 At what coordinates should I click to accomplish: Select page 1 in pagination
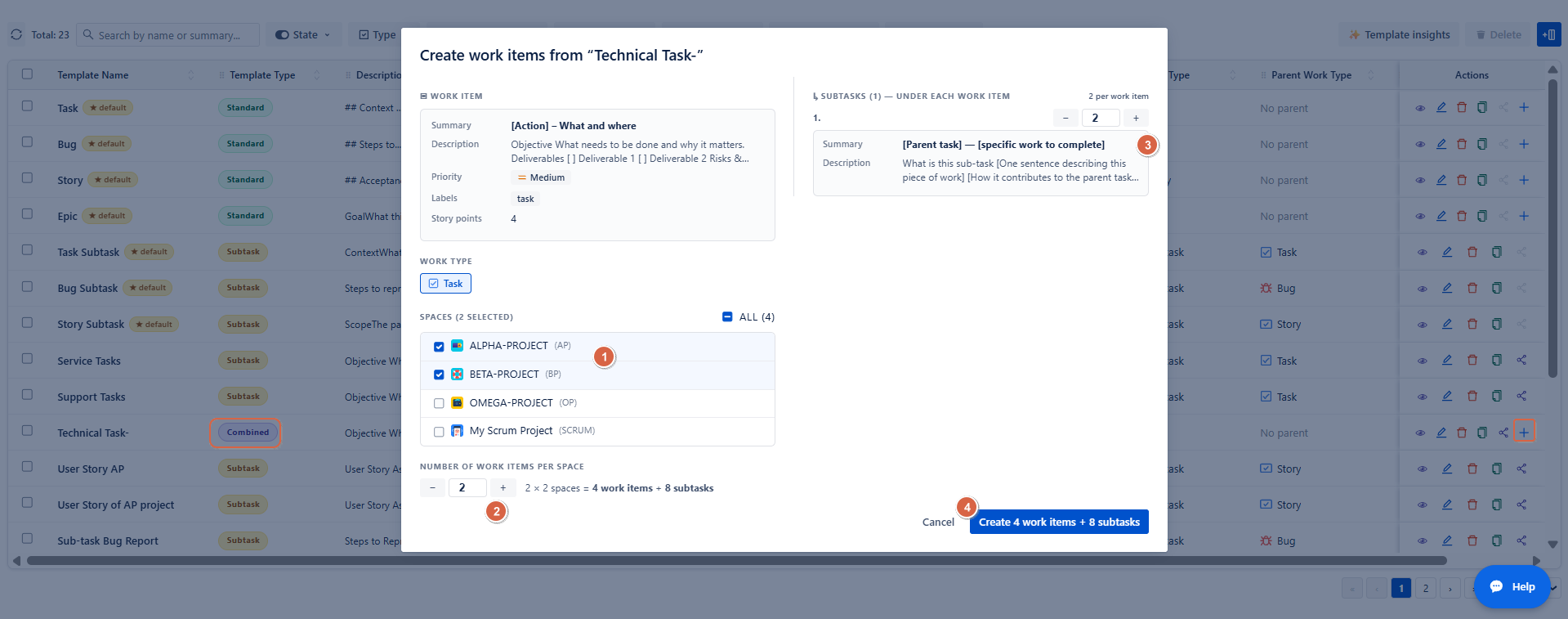[x=1401, y=588]
